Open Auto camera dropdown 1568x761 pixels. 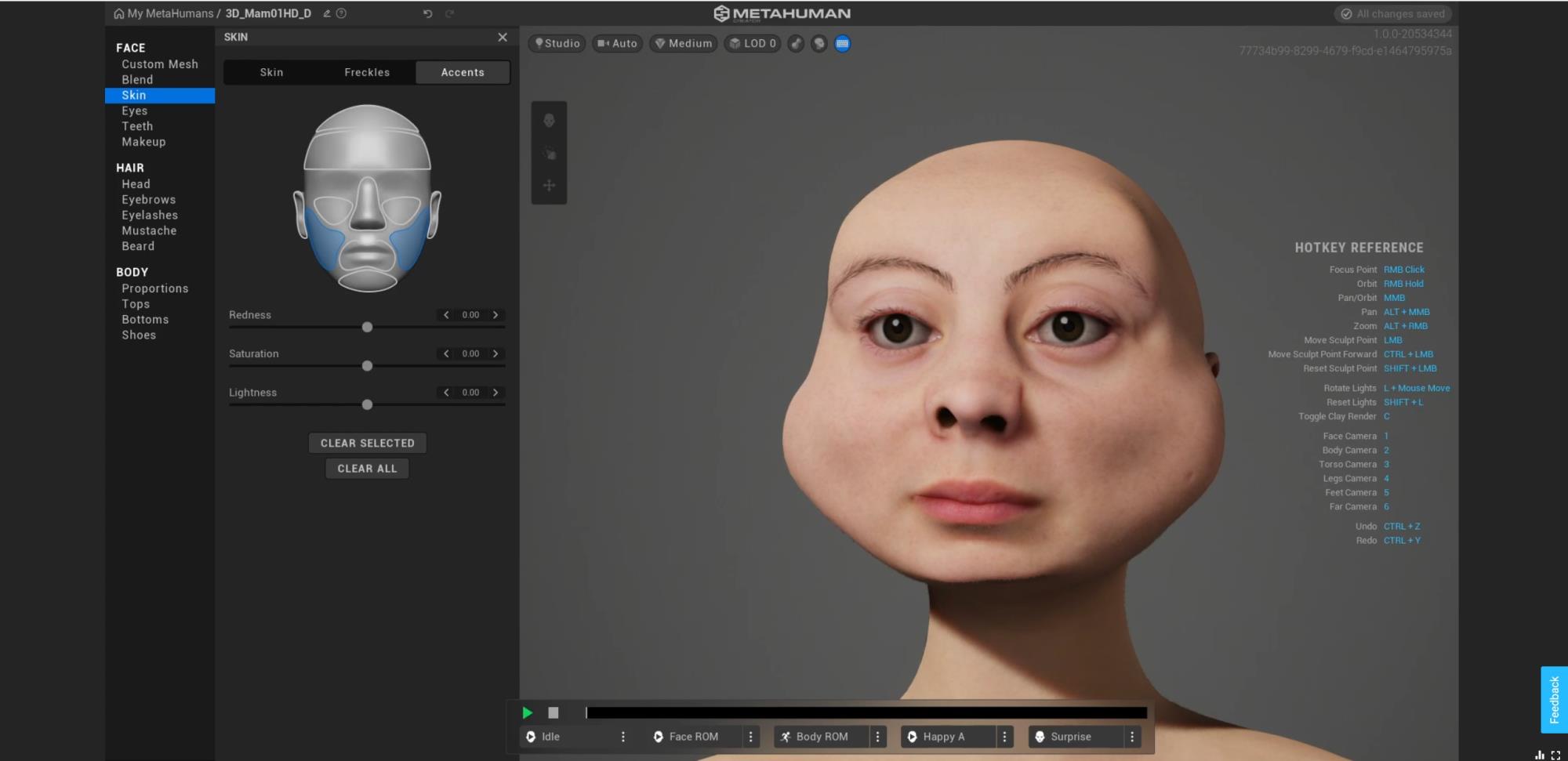tap(617, 43)
